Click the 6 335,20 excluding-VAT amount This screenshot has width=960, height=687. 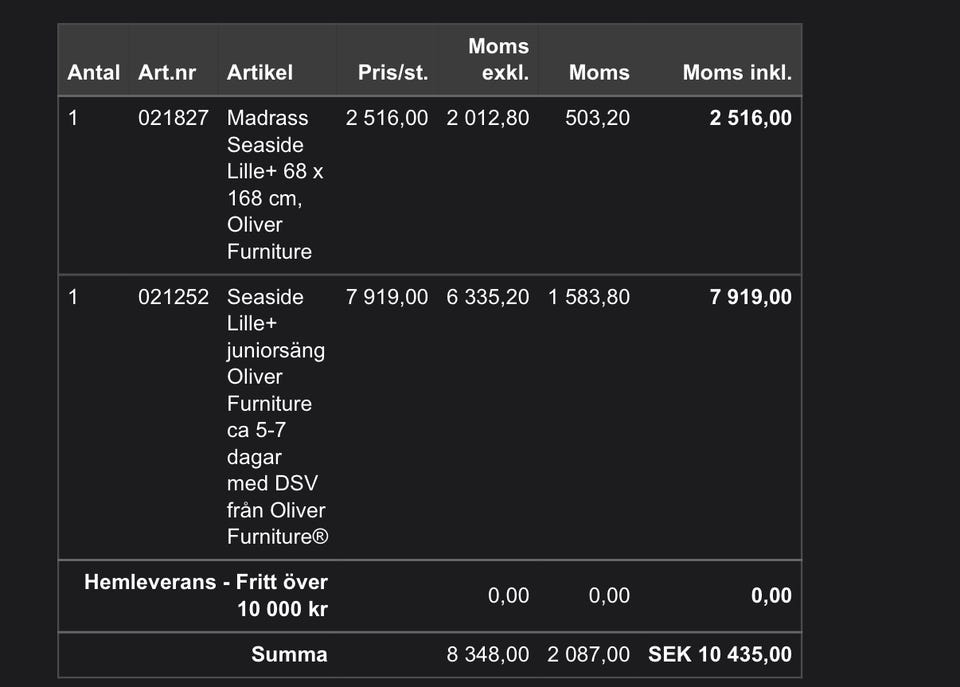tap(488, 297)
